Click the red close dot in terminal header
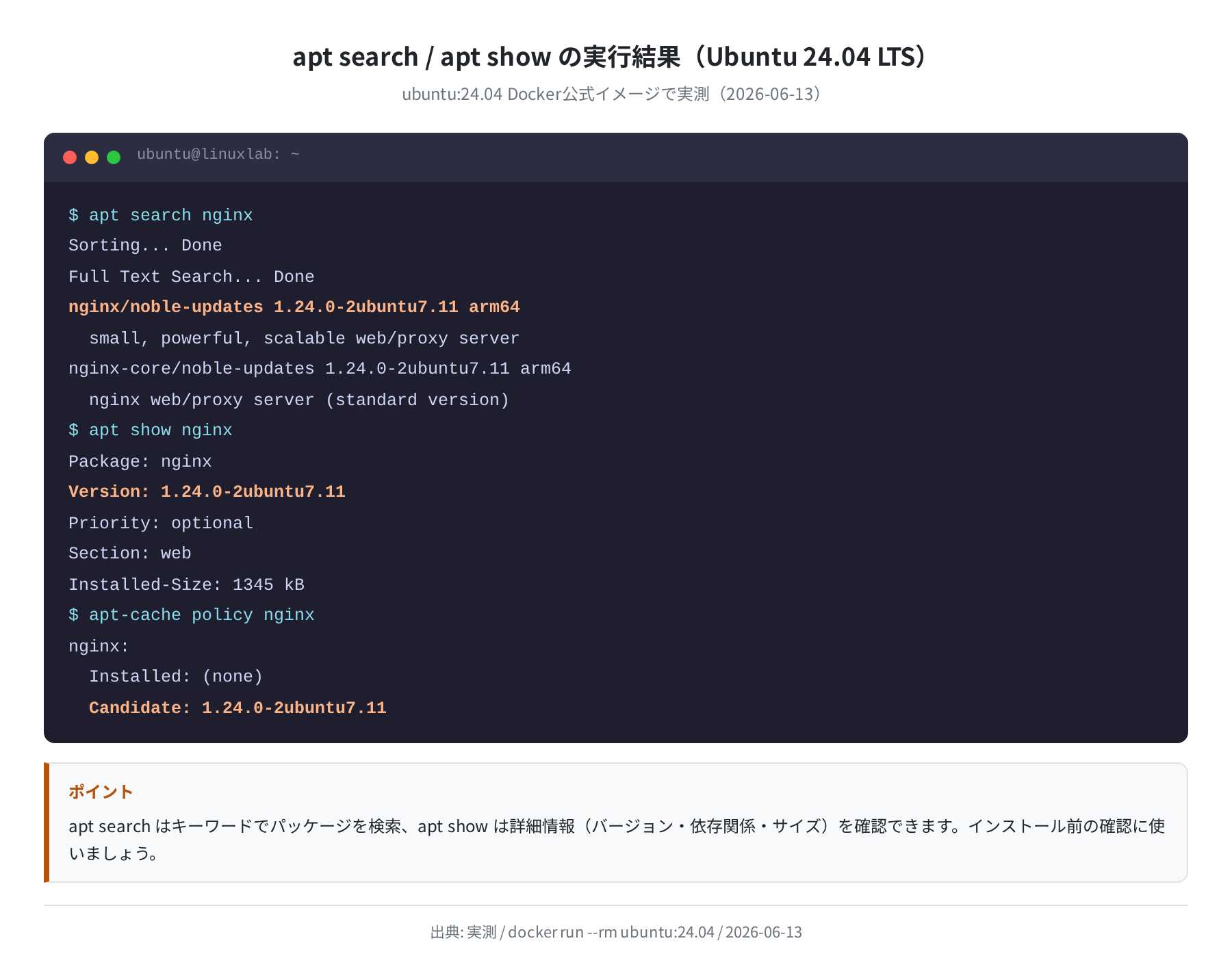Viewport: 1232px width, 969px height. 70,157
